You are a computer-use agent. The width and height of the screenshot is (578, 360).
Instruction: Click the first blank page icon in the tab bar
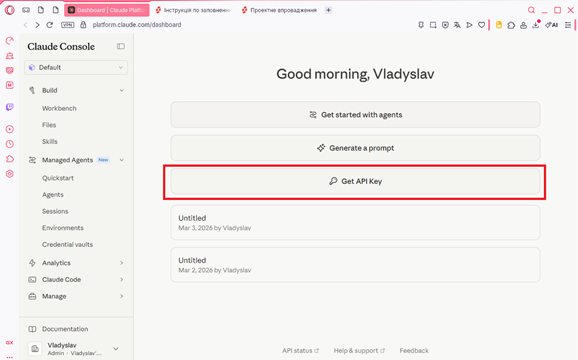(41, 10)
